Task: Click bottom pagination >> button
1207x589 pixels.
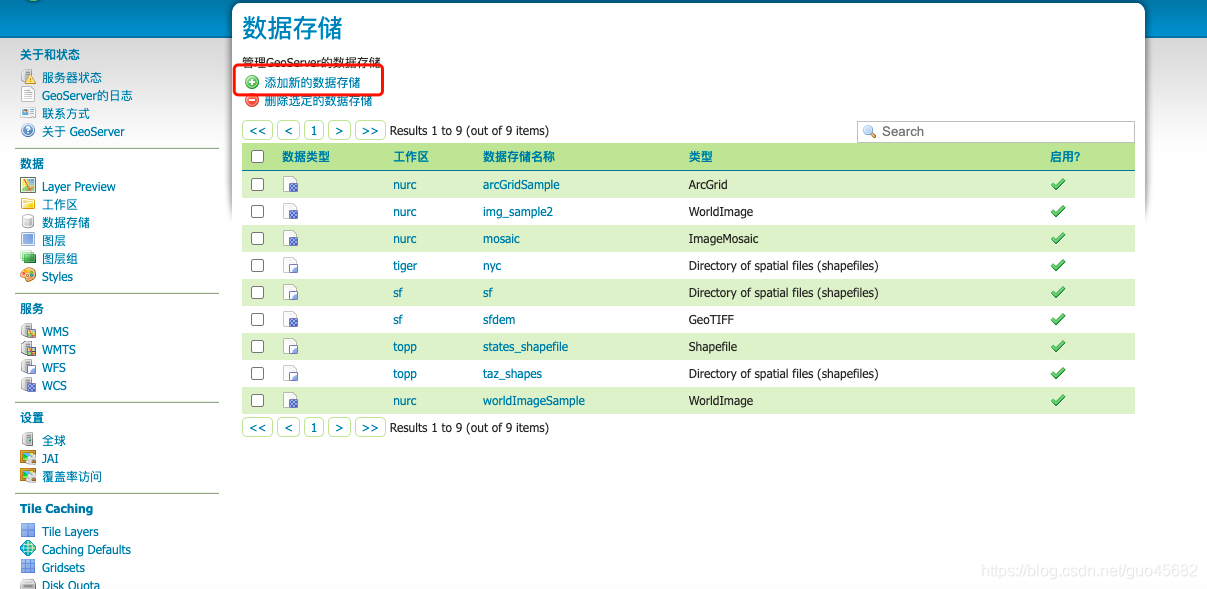Action: pyautogui.click(x=370, y=427)
